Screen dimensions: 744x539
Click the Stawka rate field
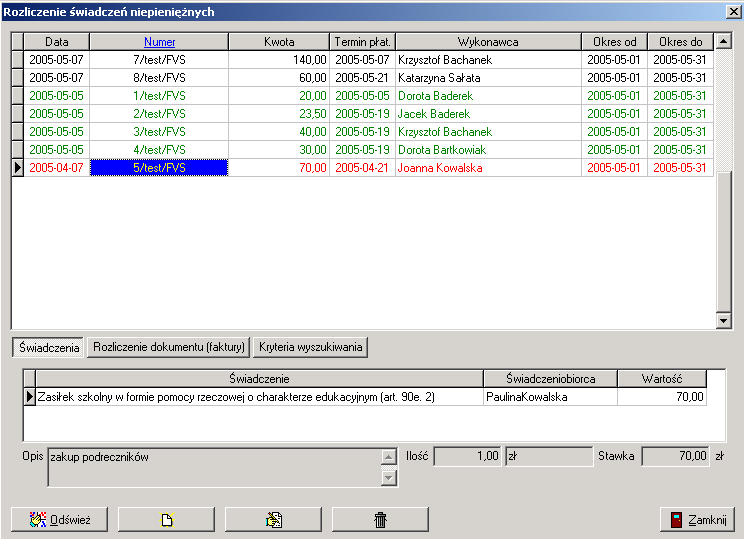pos(676,456)
